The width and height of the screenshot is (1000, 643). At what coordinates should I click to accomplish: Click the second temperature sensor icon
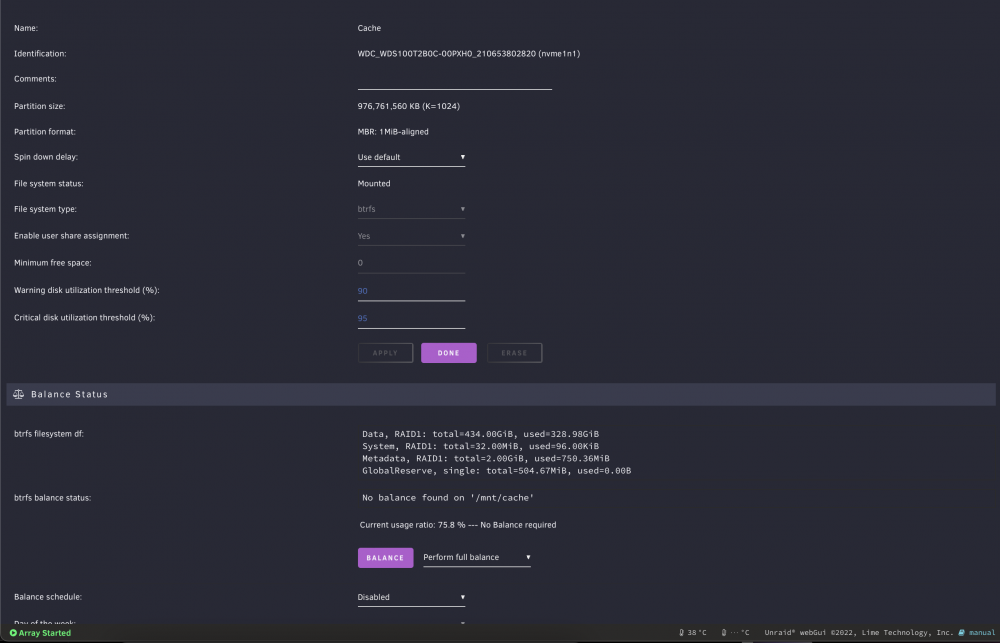coord(724,633)
